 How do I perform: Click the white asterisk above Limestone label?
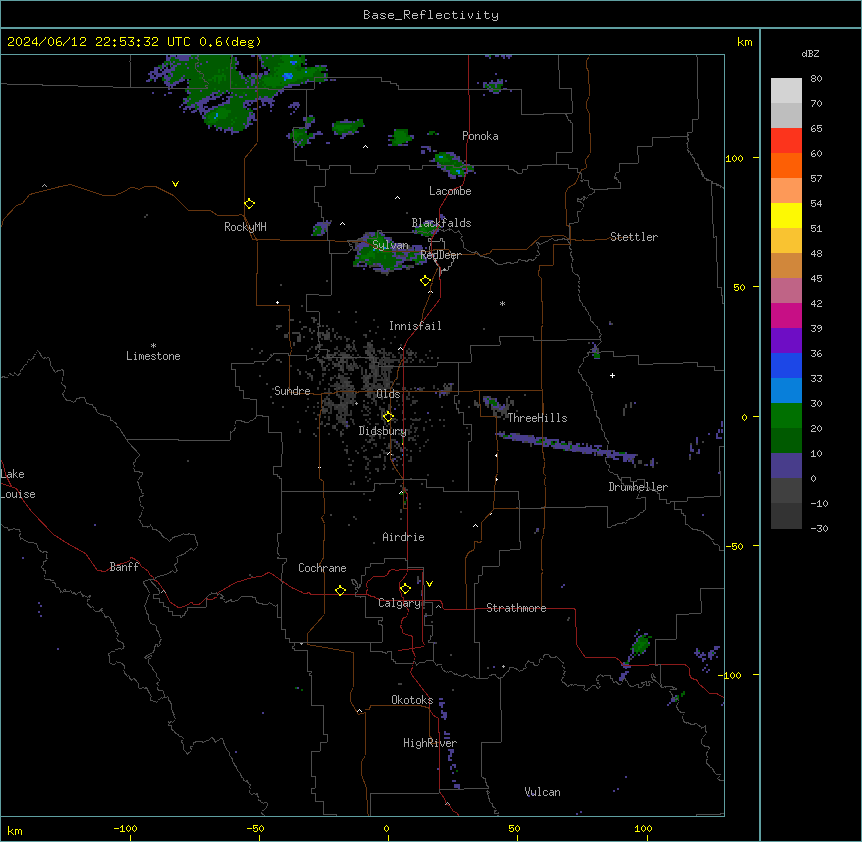[x=153, y=346]
